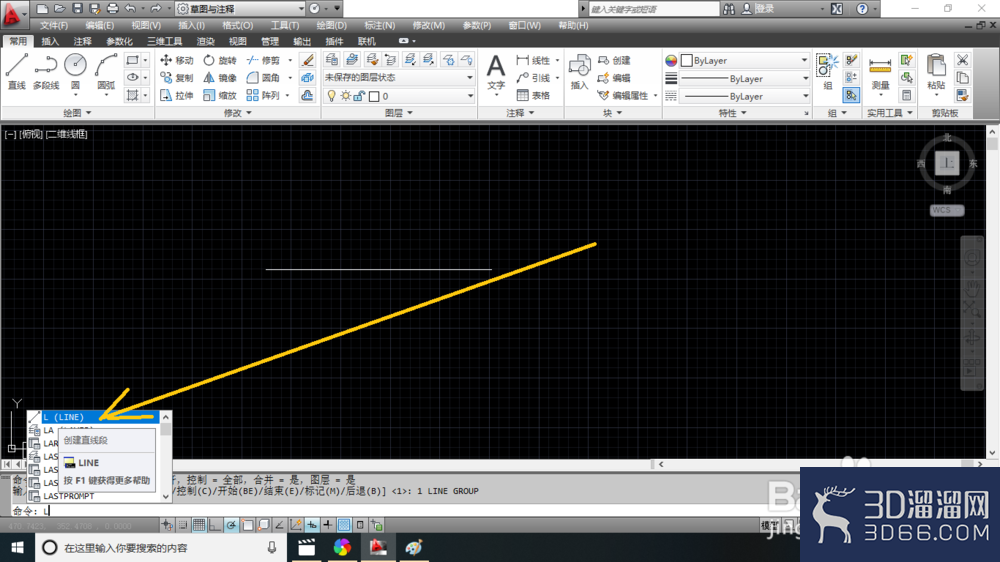Open the unsaved layer state (未保存的图层状态) dropdown

[x=399, y=77]
